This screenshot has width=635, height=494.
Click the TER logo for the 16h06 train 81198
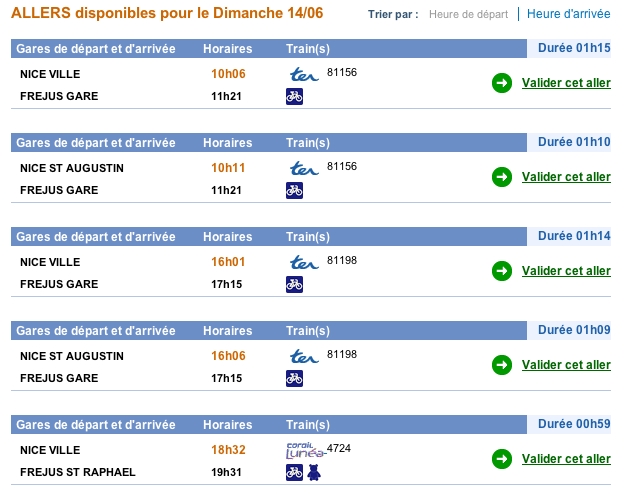304,356
